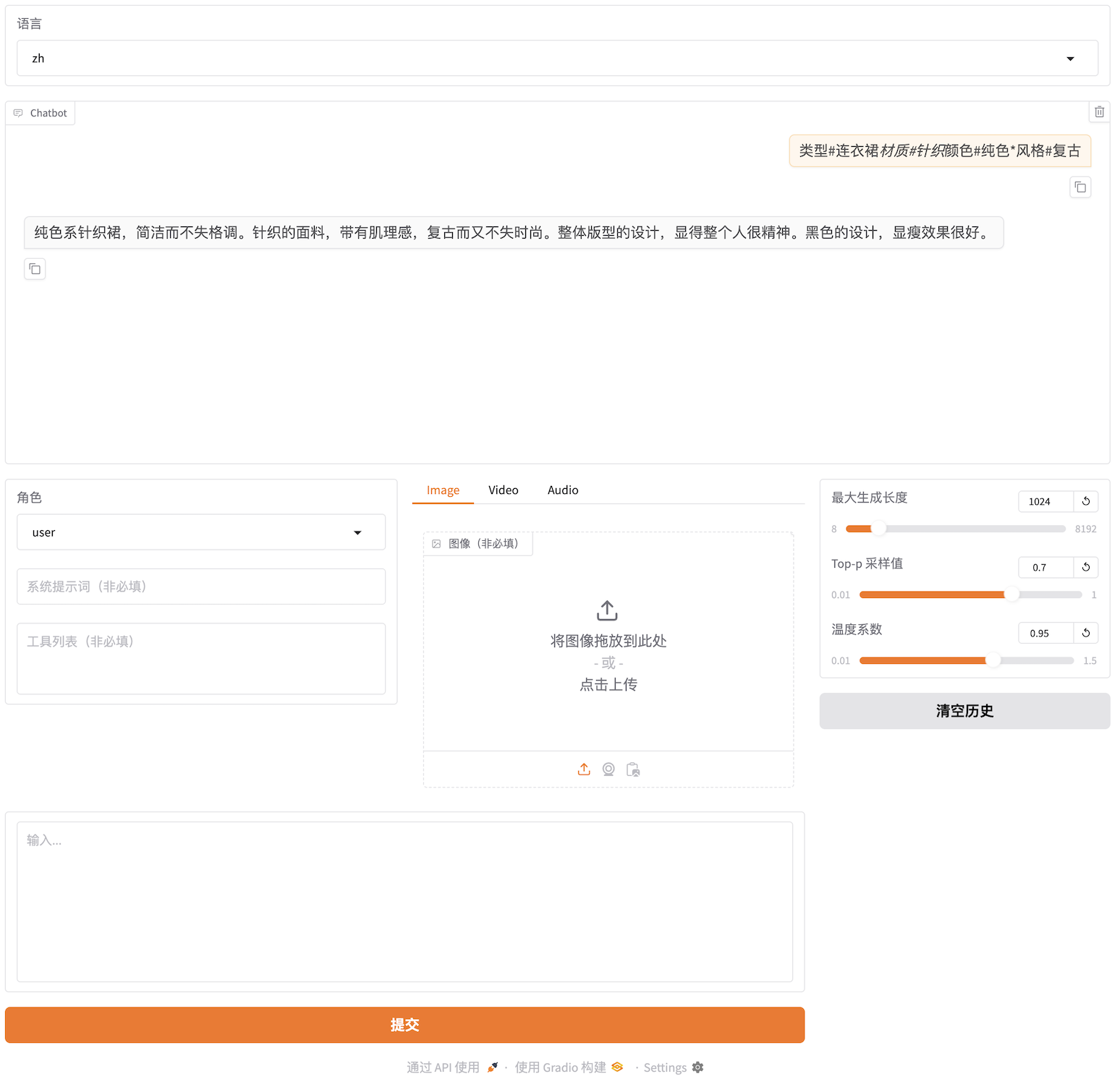
Task: Choose the webcam source icon
Action: pos(608,769)
